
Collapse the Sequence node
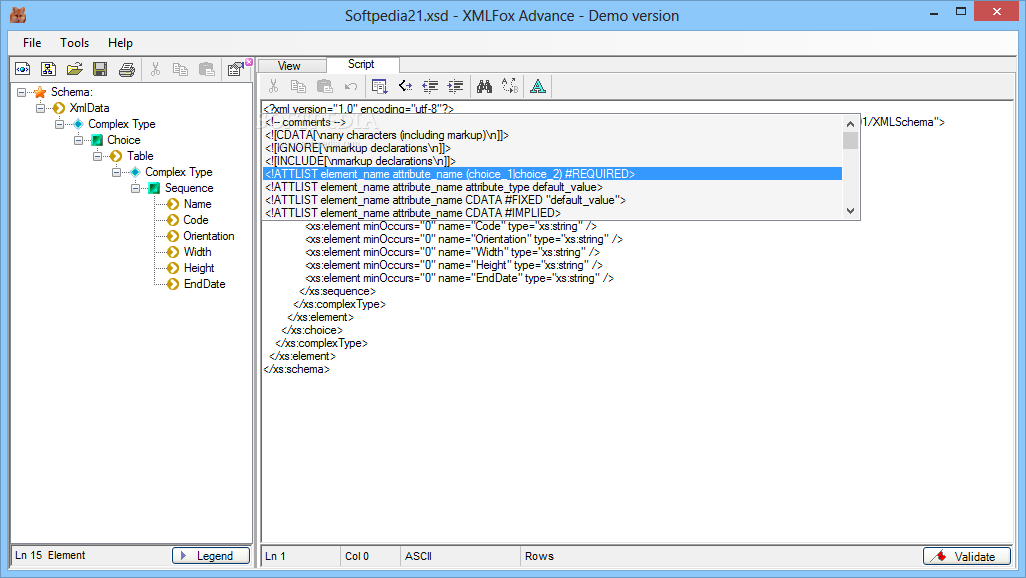click(x=135, y=188)
